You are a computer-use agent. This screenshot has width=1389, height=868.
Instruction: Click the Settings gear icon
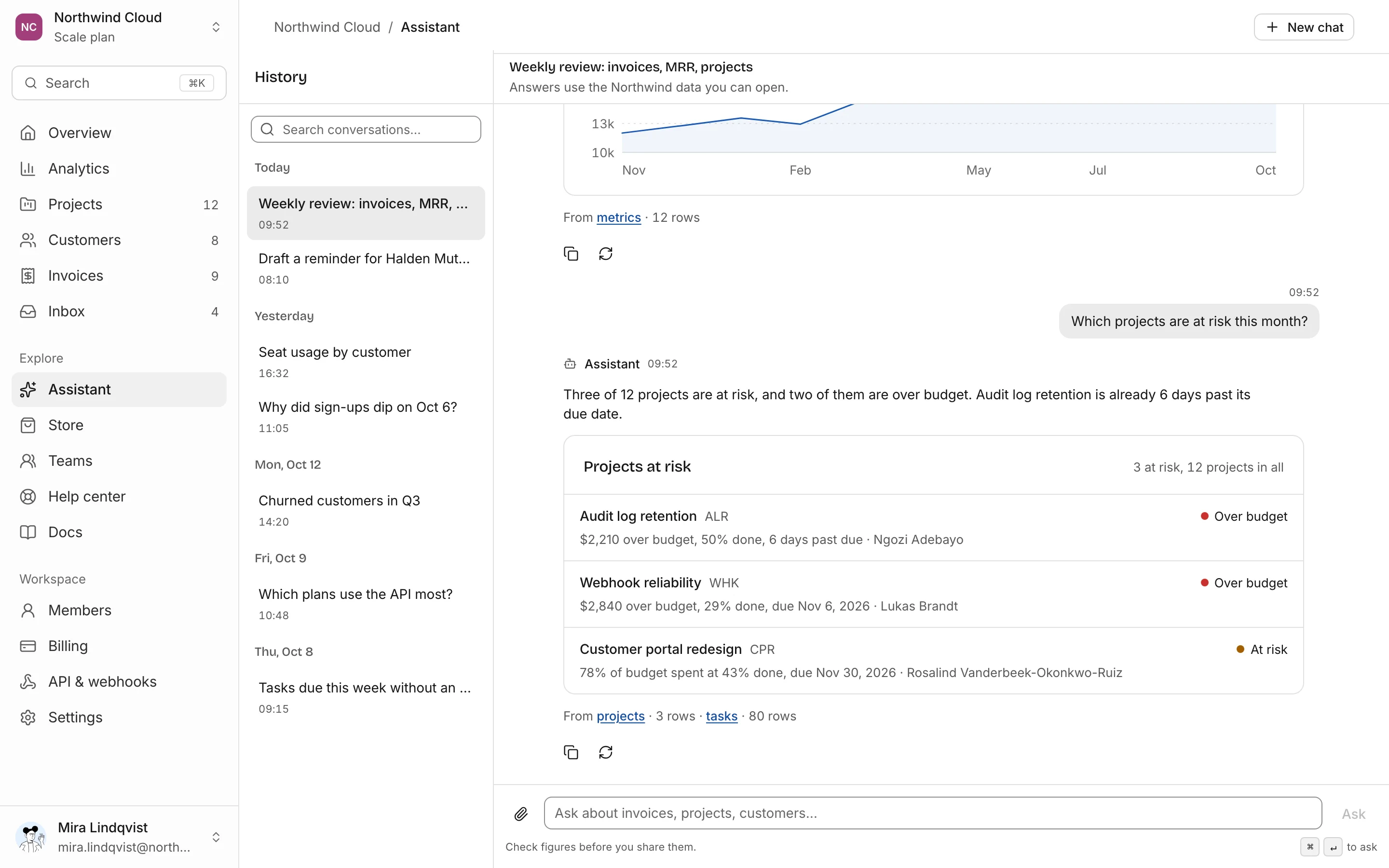[x=28, y=717]
